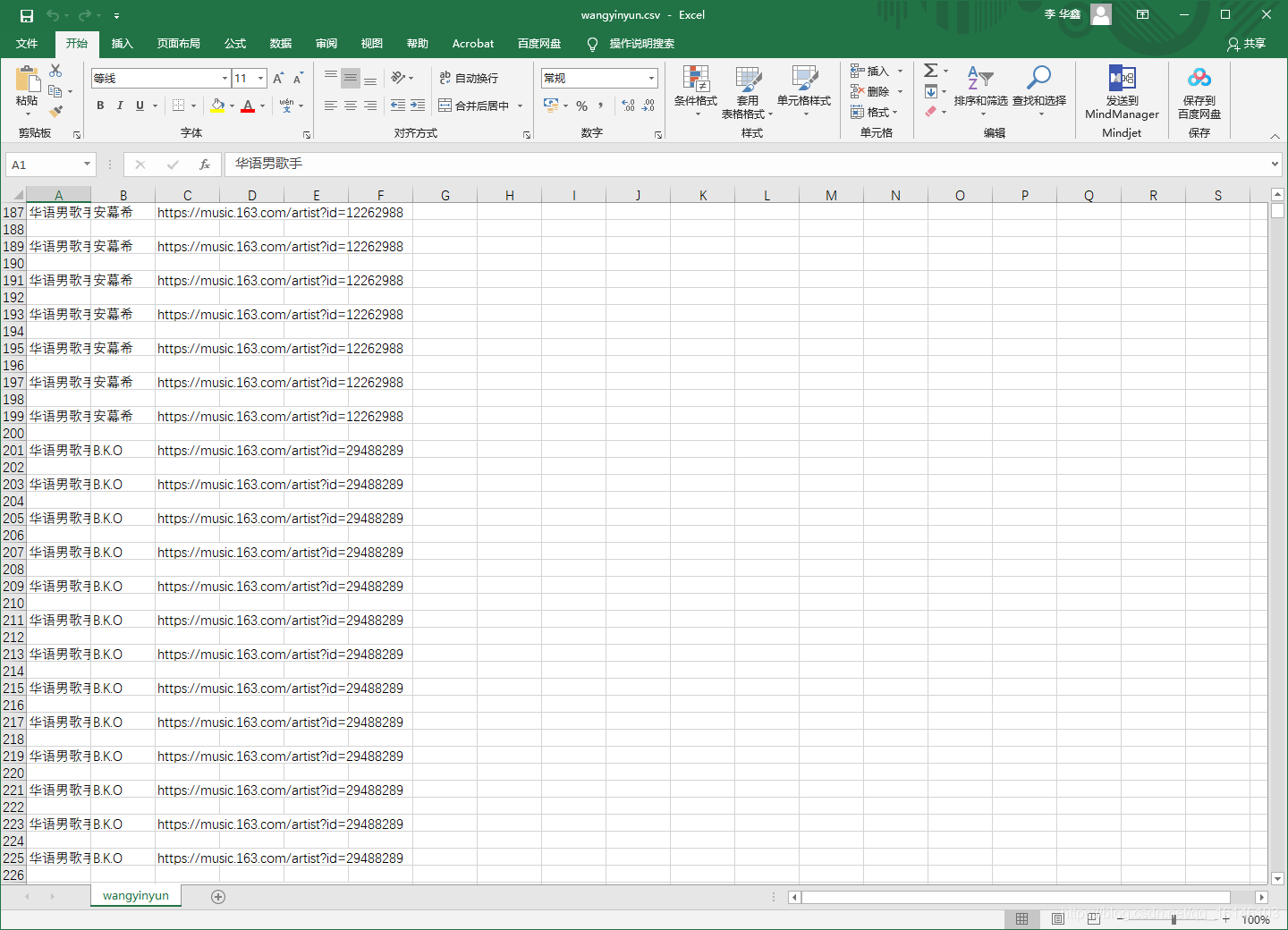Switch to Page Layout view in status bar
This screenshot has width=1288, height=930.
pos(1057,918)
